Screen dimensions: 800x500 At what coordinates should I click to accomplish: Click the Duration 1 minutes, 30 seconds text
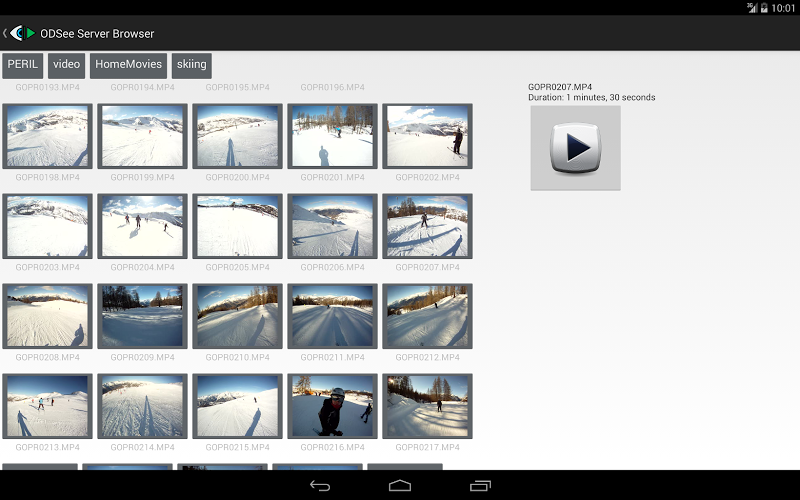coord(591,97)
